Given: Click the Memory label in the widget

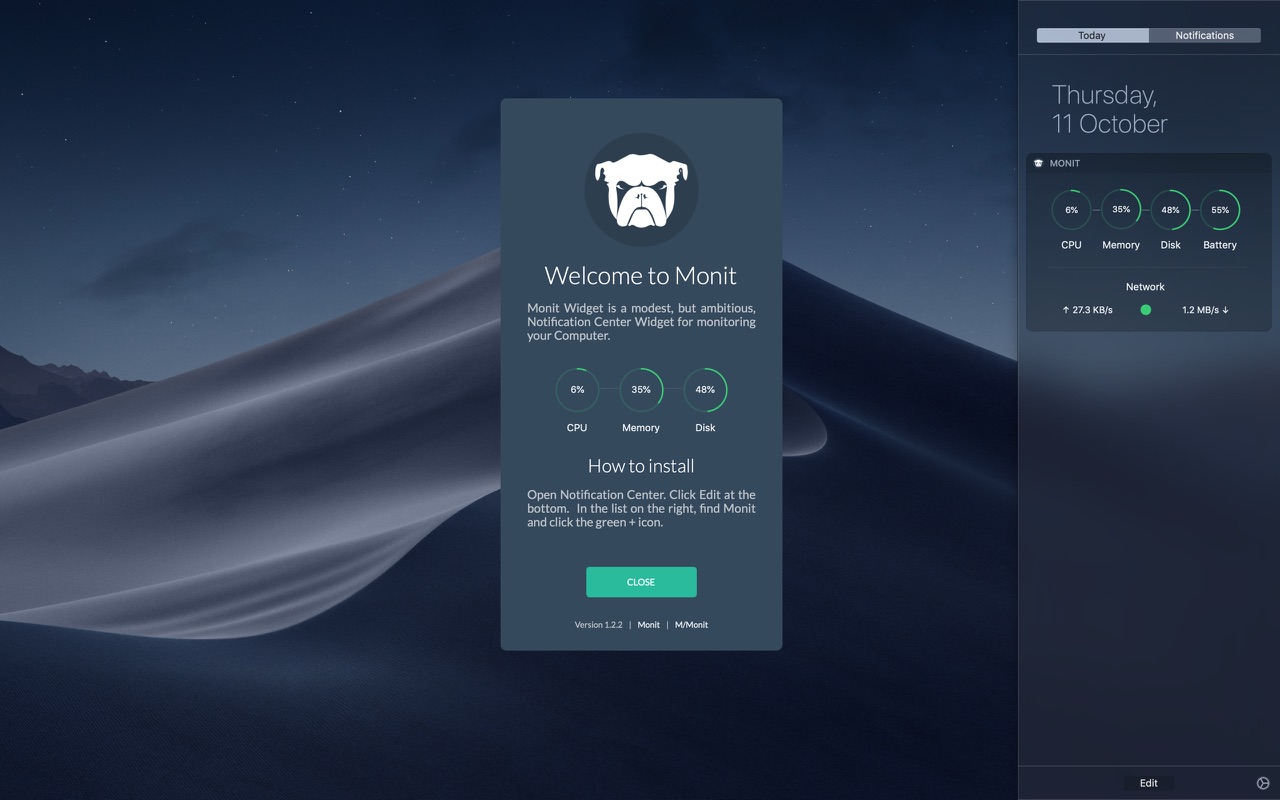Looking at the screenshot, I should [x=1121, y=245].
